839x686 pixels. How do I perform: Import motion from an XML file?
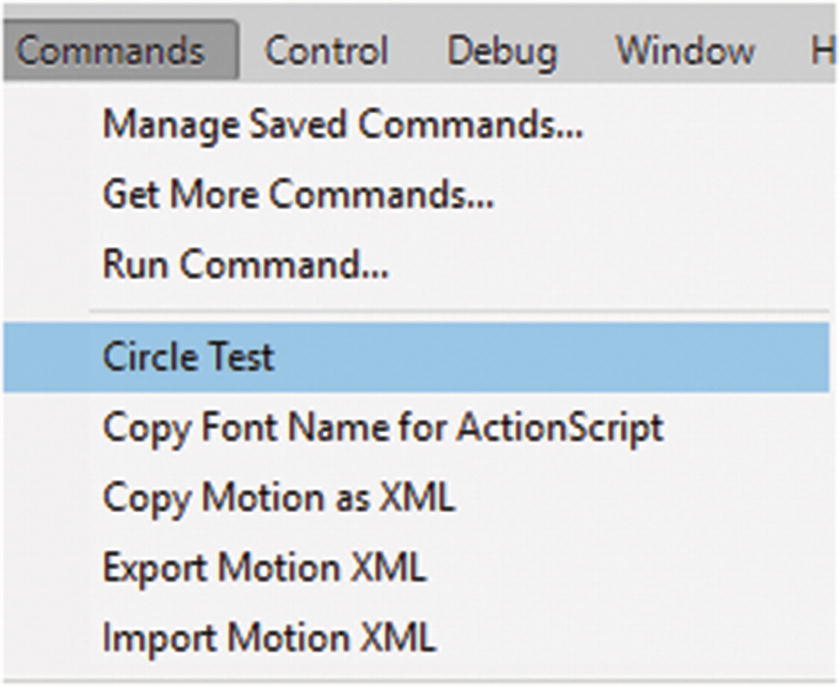pos(268,637)
